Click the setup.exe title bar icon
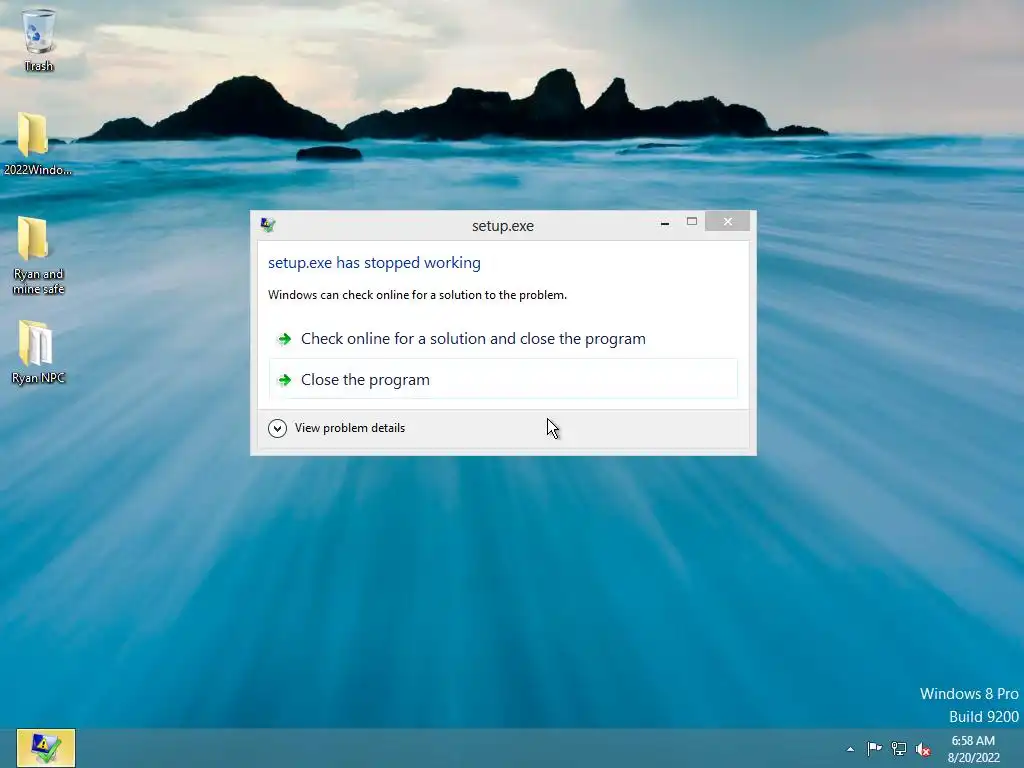Image resolution: width=1024 pixels, height=768 pixels. pyautogui.click(x=268, y=225)
